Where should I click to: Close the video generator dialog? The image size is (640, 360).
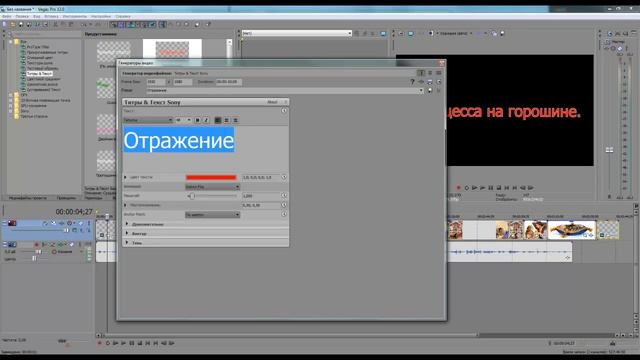point(442,63)
